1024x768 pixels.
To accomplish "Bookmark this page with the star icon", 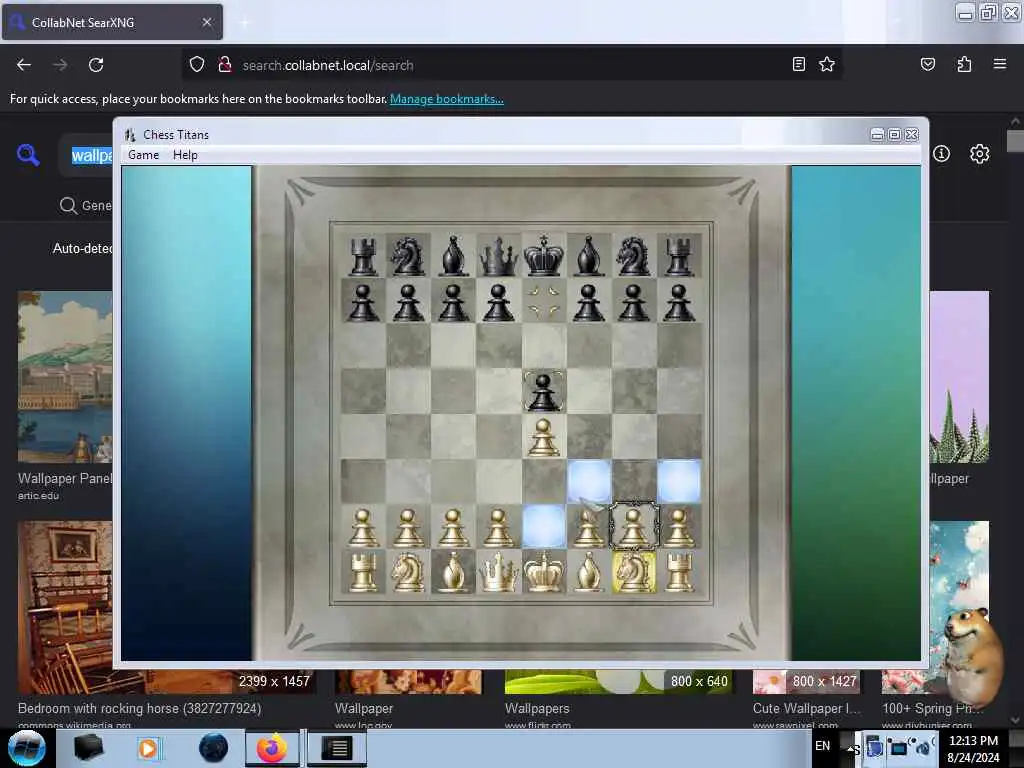I will pos(827,64).
